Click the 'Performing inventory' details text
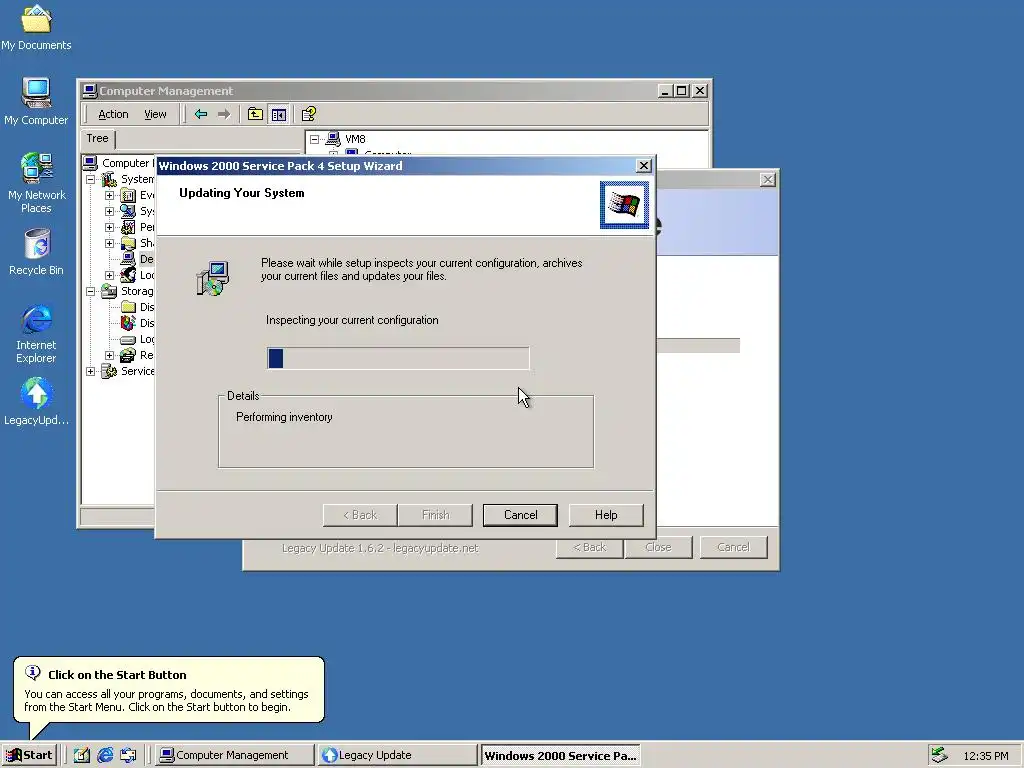 (x=284, y=417)
